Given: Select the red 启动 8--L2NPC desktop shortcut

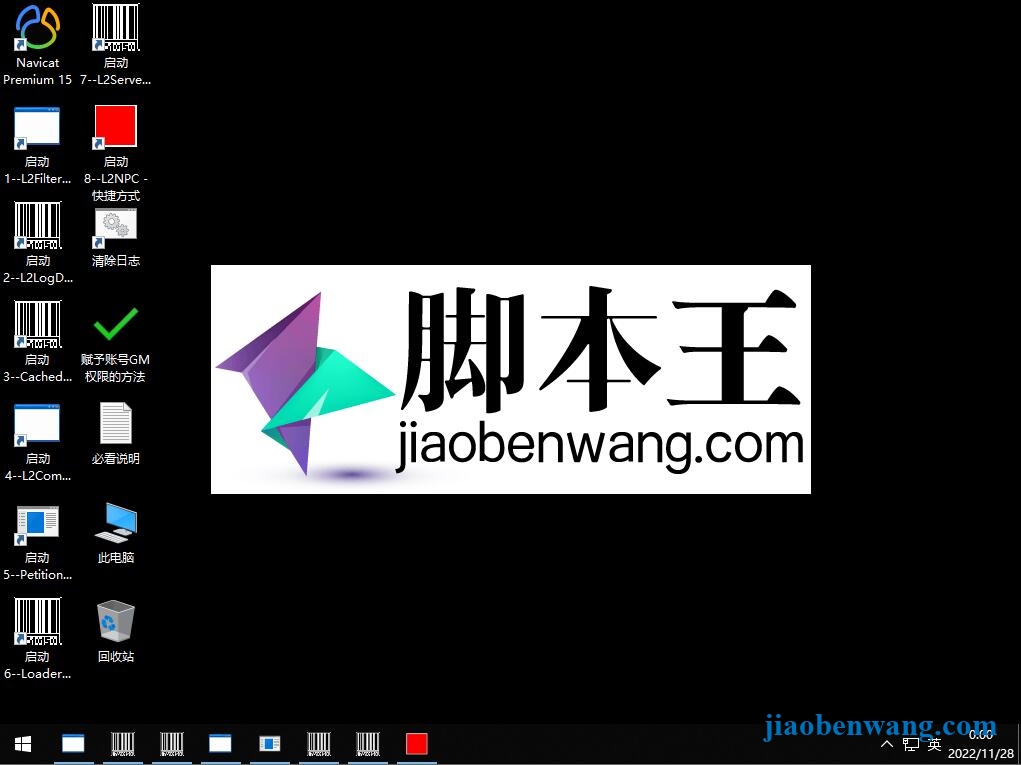Looking at the screenshot, I should [116, 154].
